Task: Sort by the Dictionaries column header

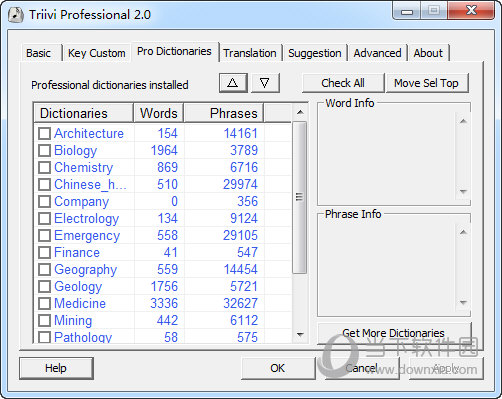Action: tap(83, 113)
